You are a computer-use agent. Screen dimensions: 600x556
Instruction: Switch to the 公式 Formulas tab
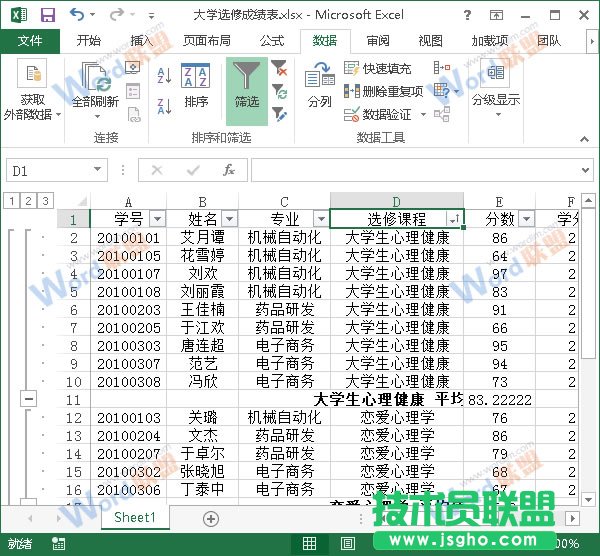click(272, 41)
